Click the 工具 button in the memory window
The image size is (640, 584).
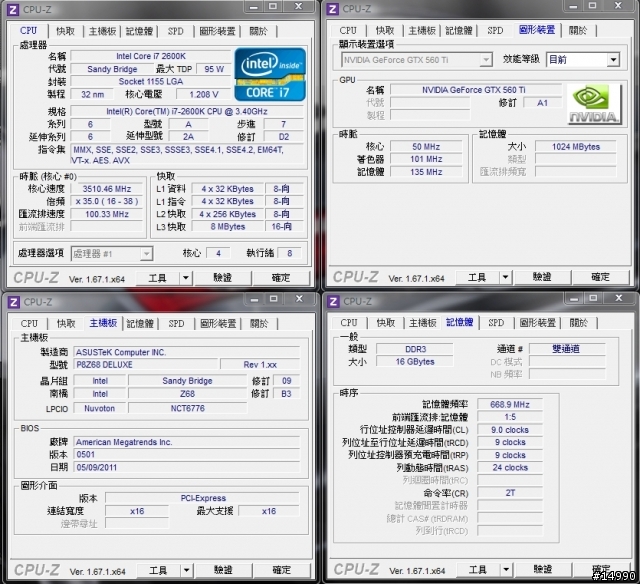[x=478, y=569]
